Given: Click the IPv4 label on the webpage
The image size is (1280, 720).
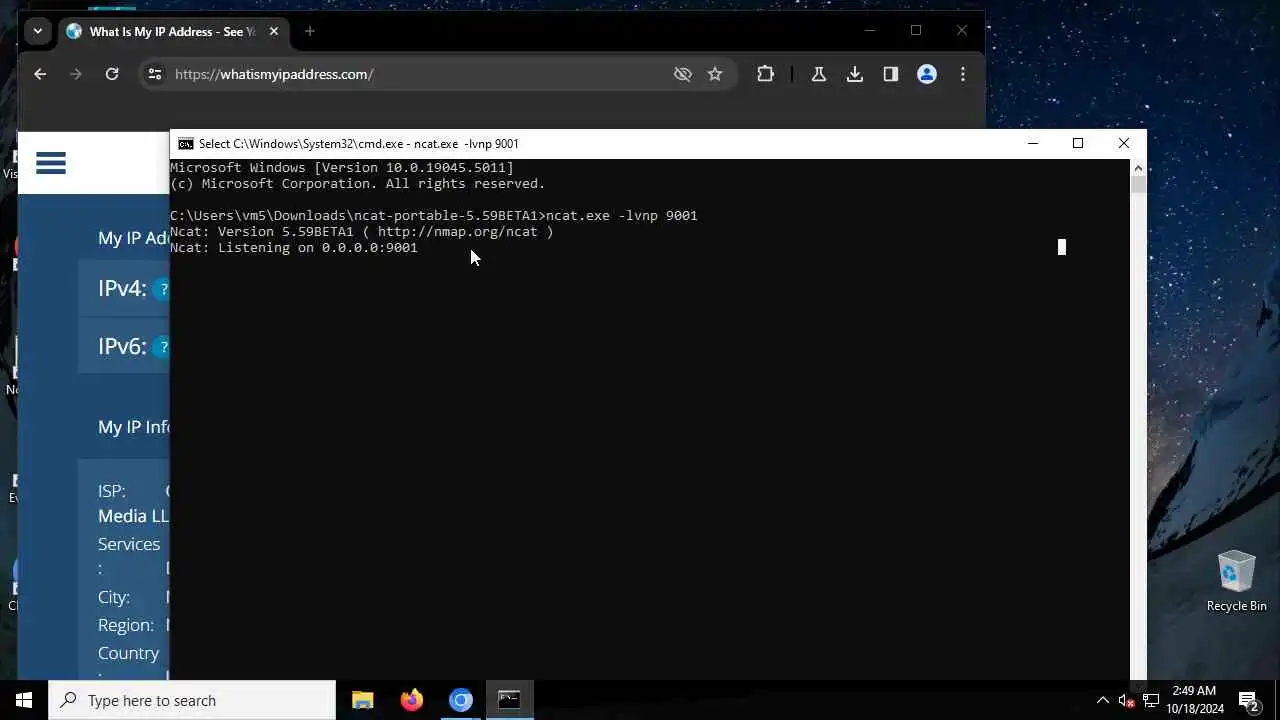Looking at the screenshot, I should [x=122, y=289].
